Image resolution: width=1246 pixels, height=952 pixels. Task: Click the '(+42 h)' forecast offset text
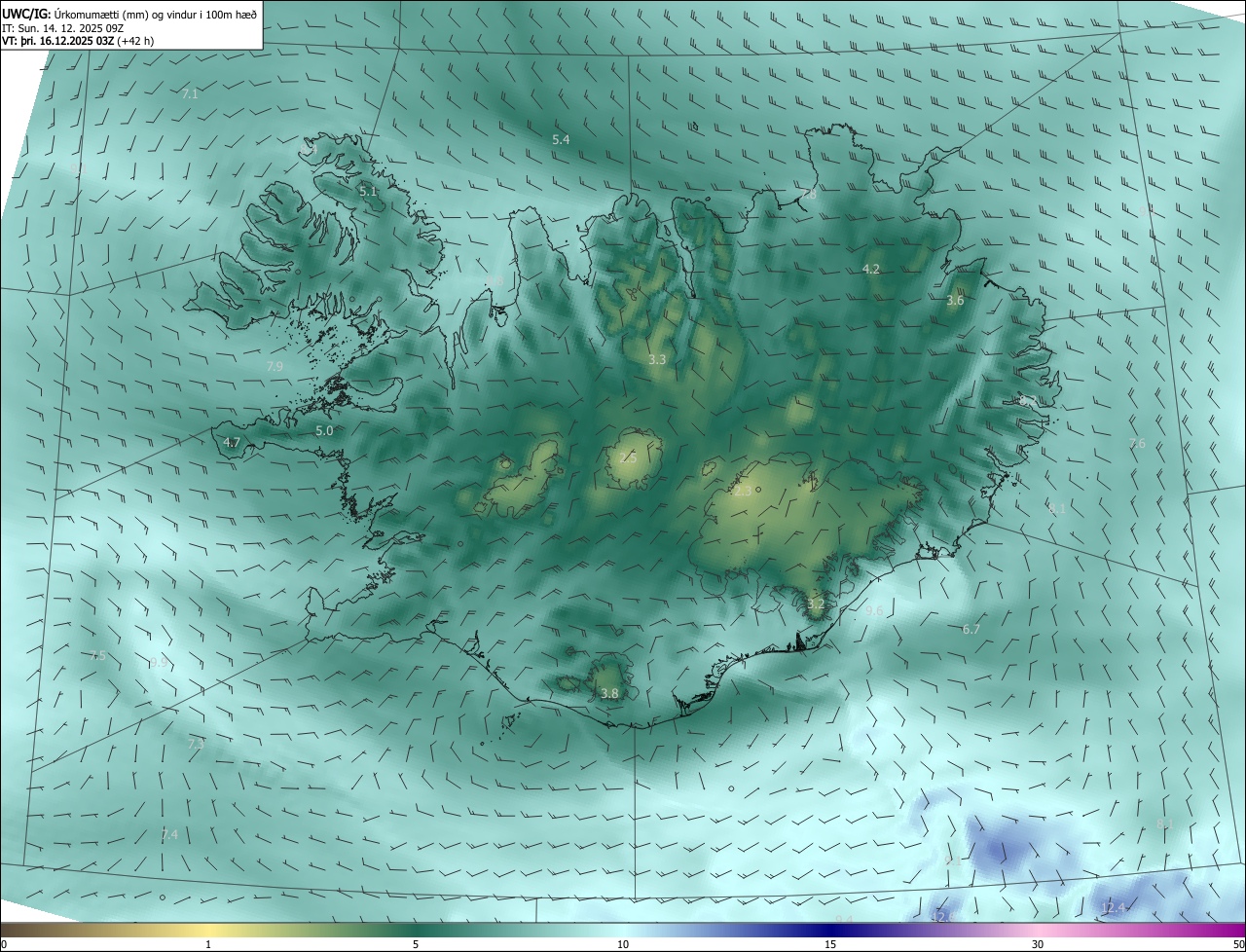click(133, 41)
